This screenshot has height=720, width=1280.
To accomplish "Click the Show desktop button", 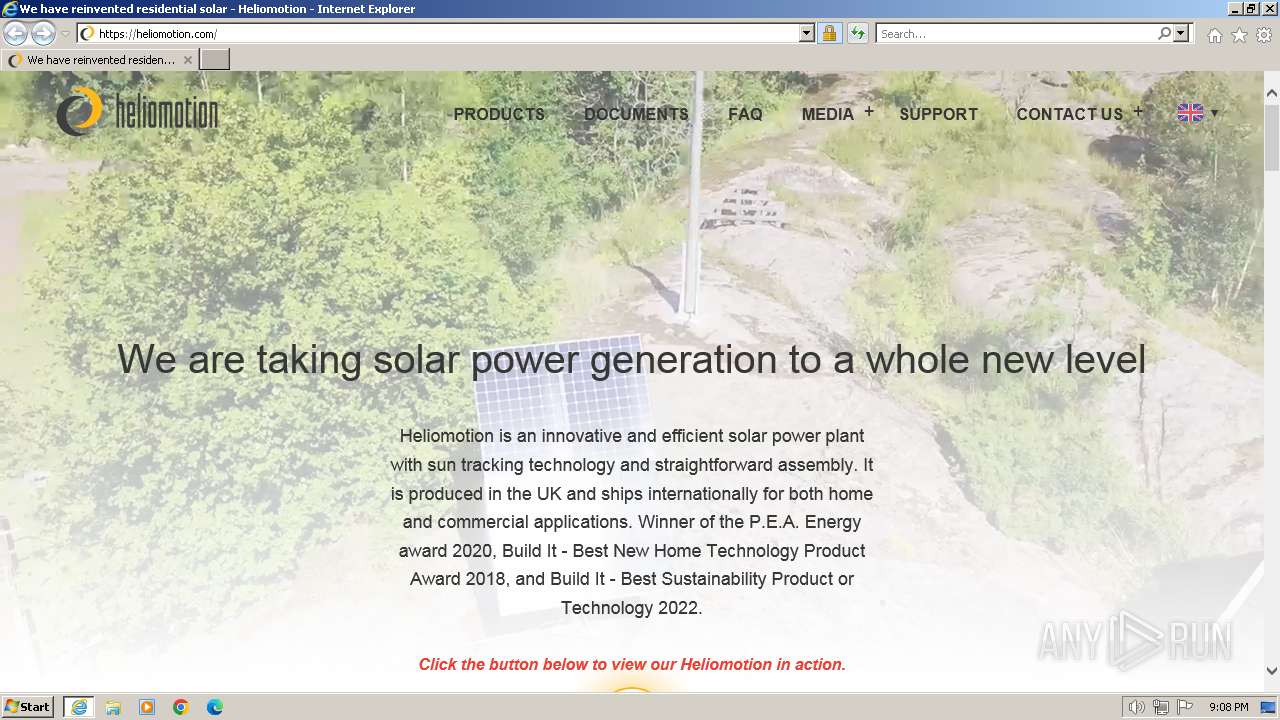I will click(x=1269, y=707).
